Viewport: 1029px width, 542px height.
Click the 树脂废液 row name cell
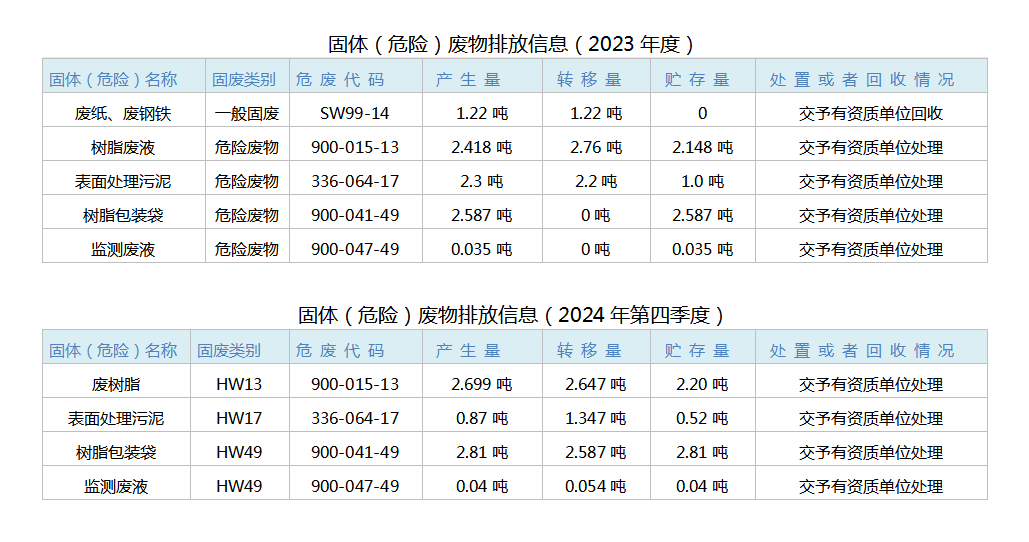coord(123,148)
